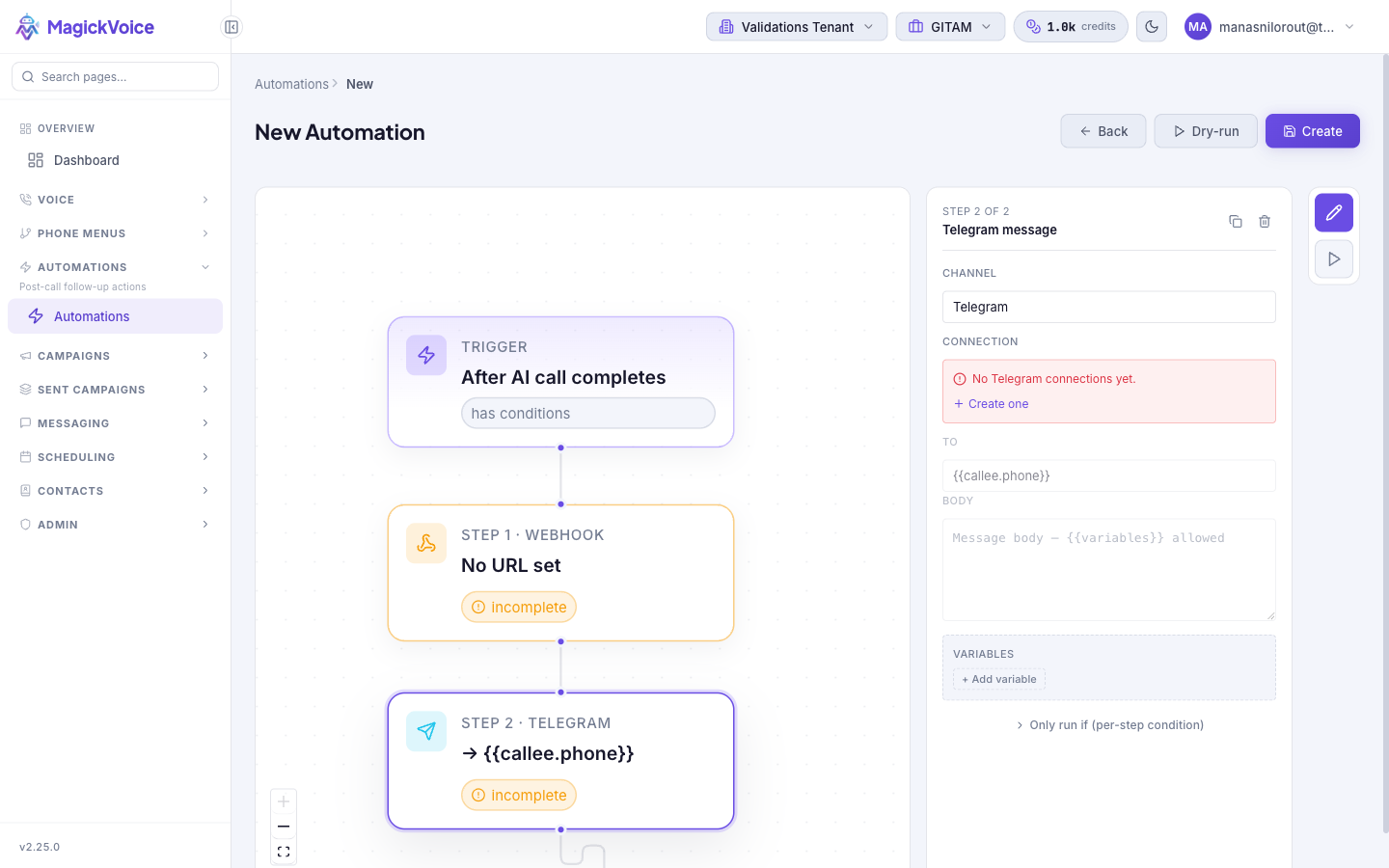Select the play run mode button
This screenshot has height=868, width=1389.
[x=1334, y=259]
